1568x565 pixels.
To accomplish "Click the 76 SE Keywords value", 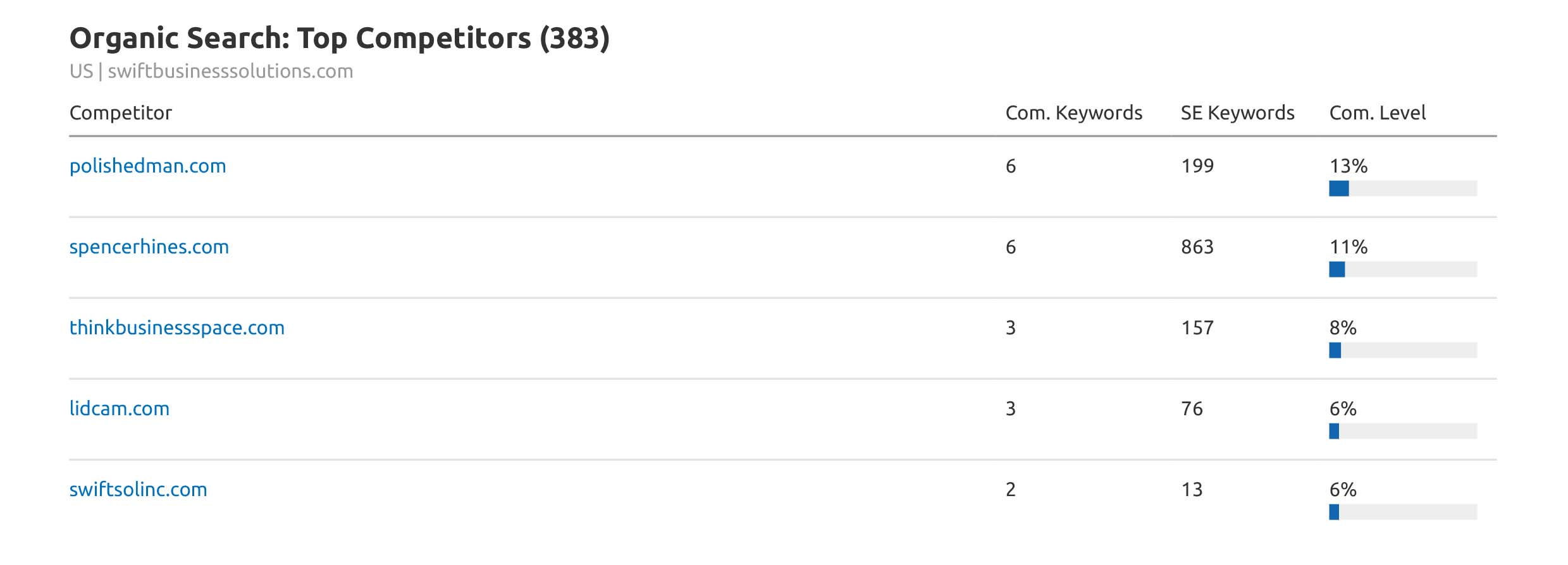I will [1192, 409].
